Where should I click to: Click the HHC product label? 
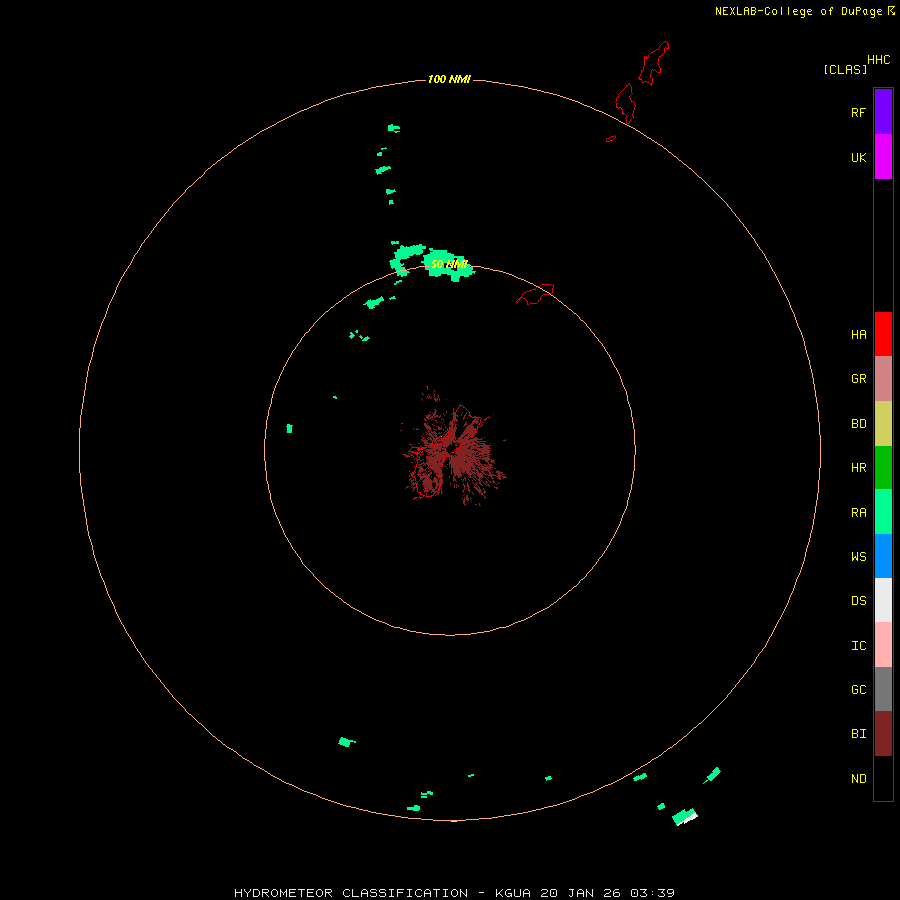pos(878,60)
